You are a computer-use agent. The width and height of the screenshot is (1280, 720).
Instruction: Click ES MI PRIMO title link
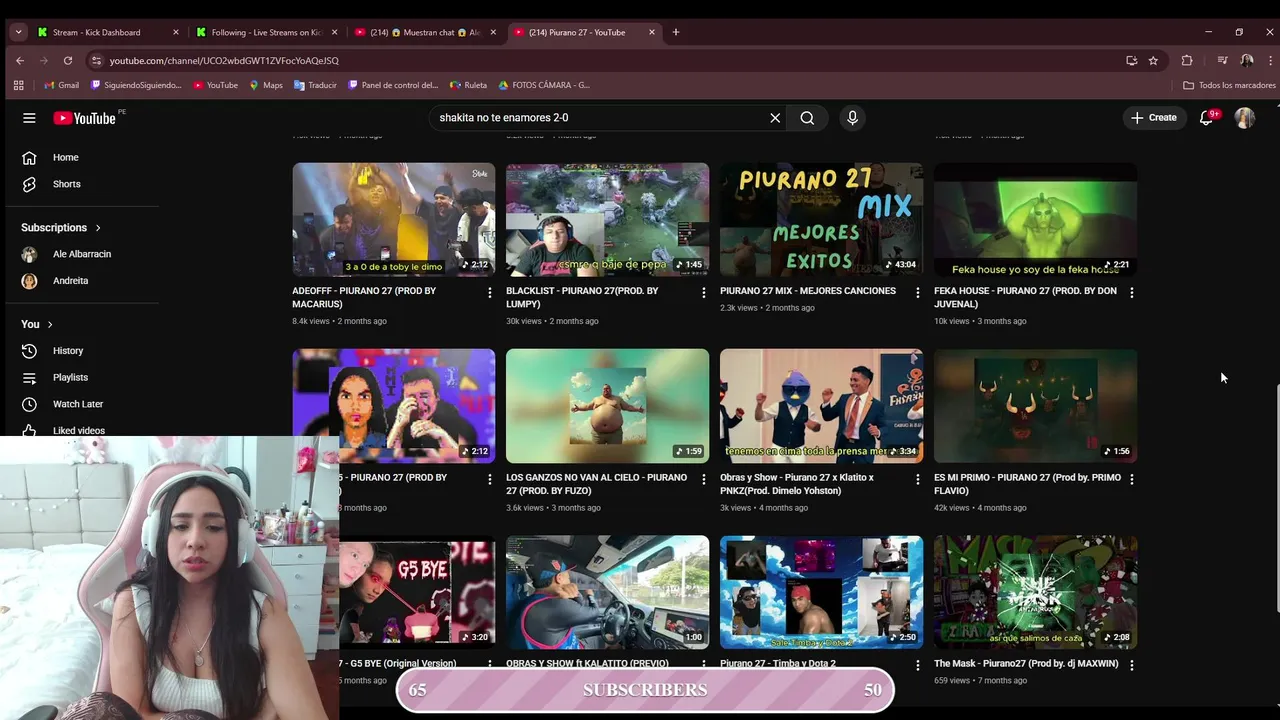tap(1027, 484)
